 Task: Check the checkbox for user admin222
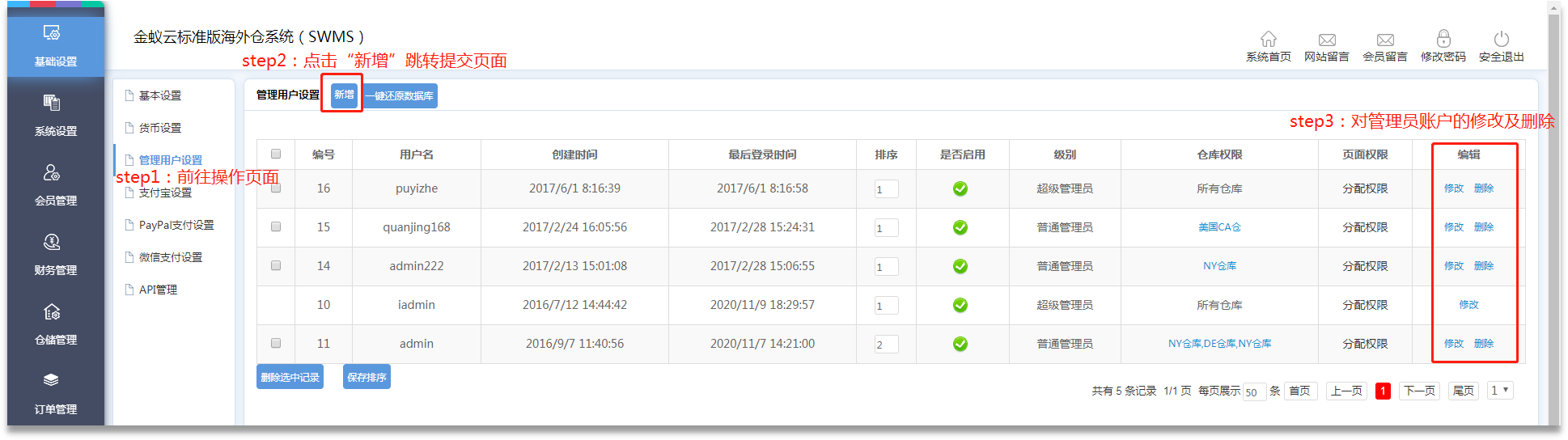pos(276,265)
